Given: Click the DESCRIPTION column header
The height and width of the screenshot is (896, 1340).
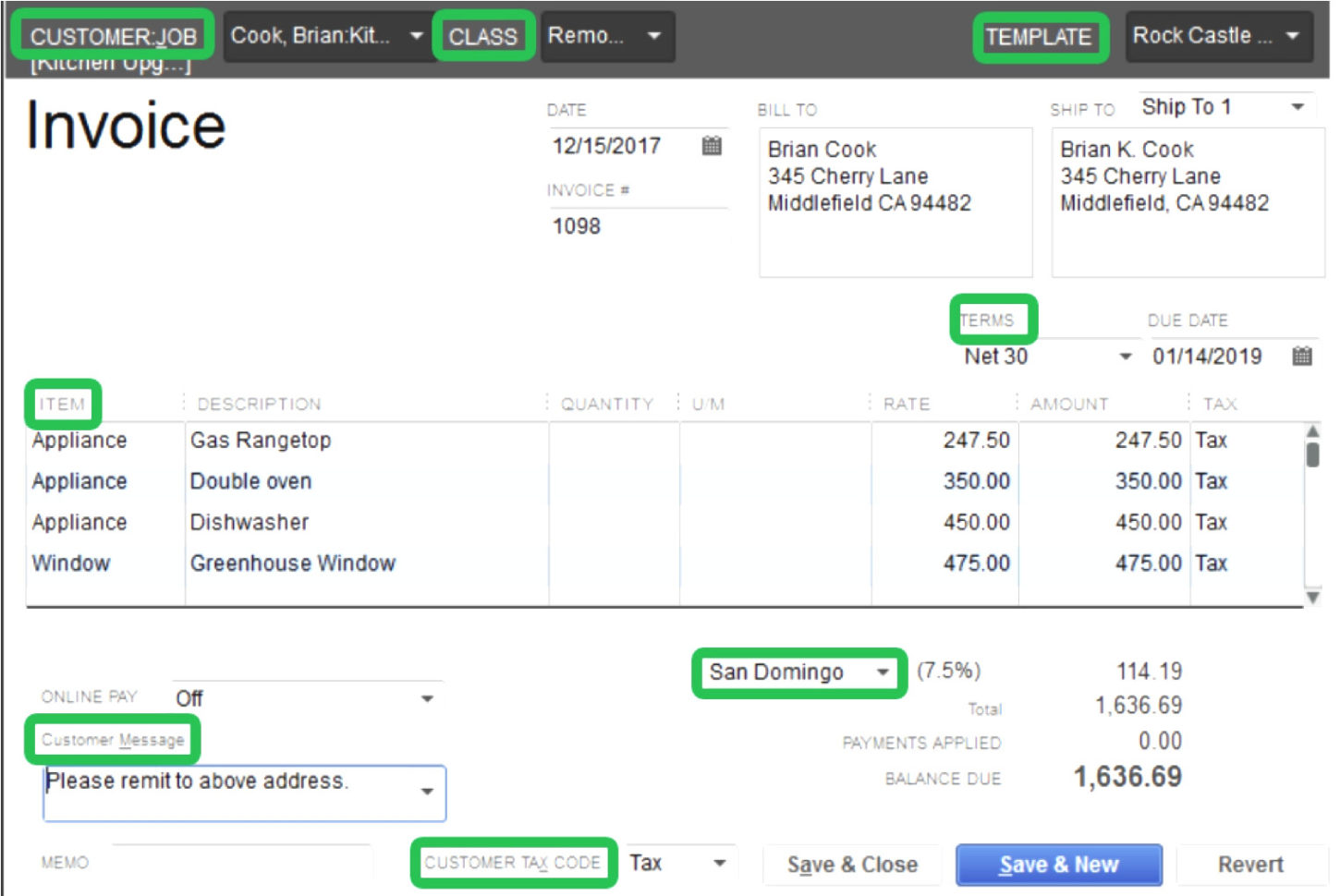Looking at the screenshot, I should point(260,404).
